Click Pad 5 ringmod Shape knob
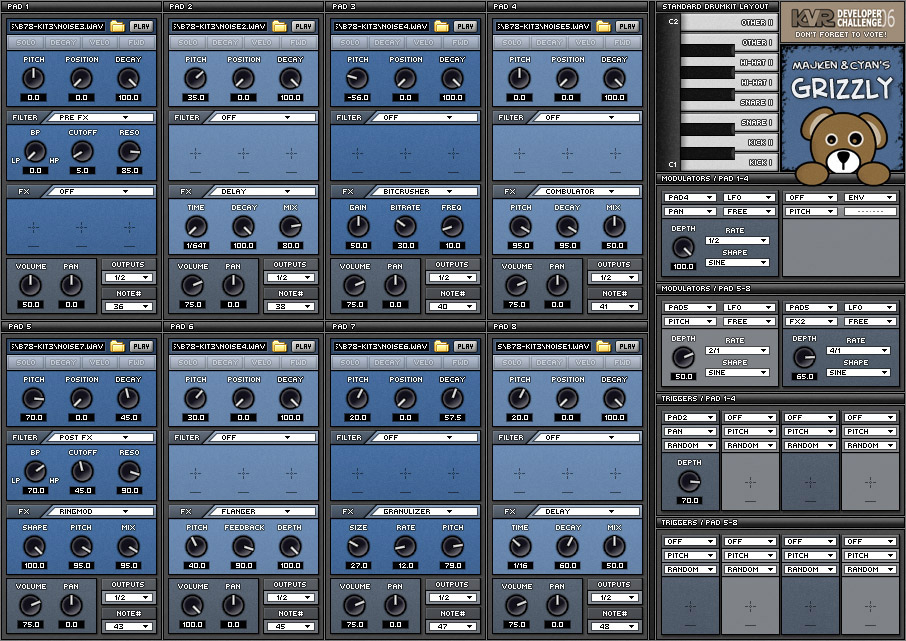Image resolution: width=906 pixels, height=641 pixels. click(34, 547)
